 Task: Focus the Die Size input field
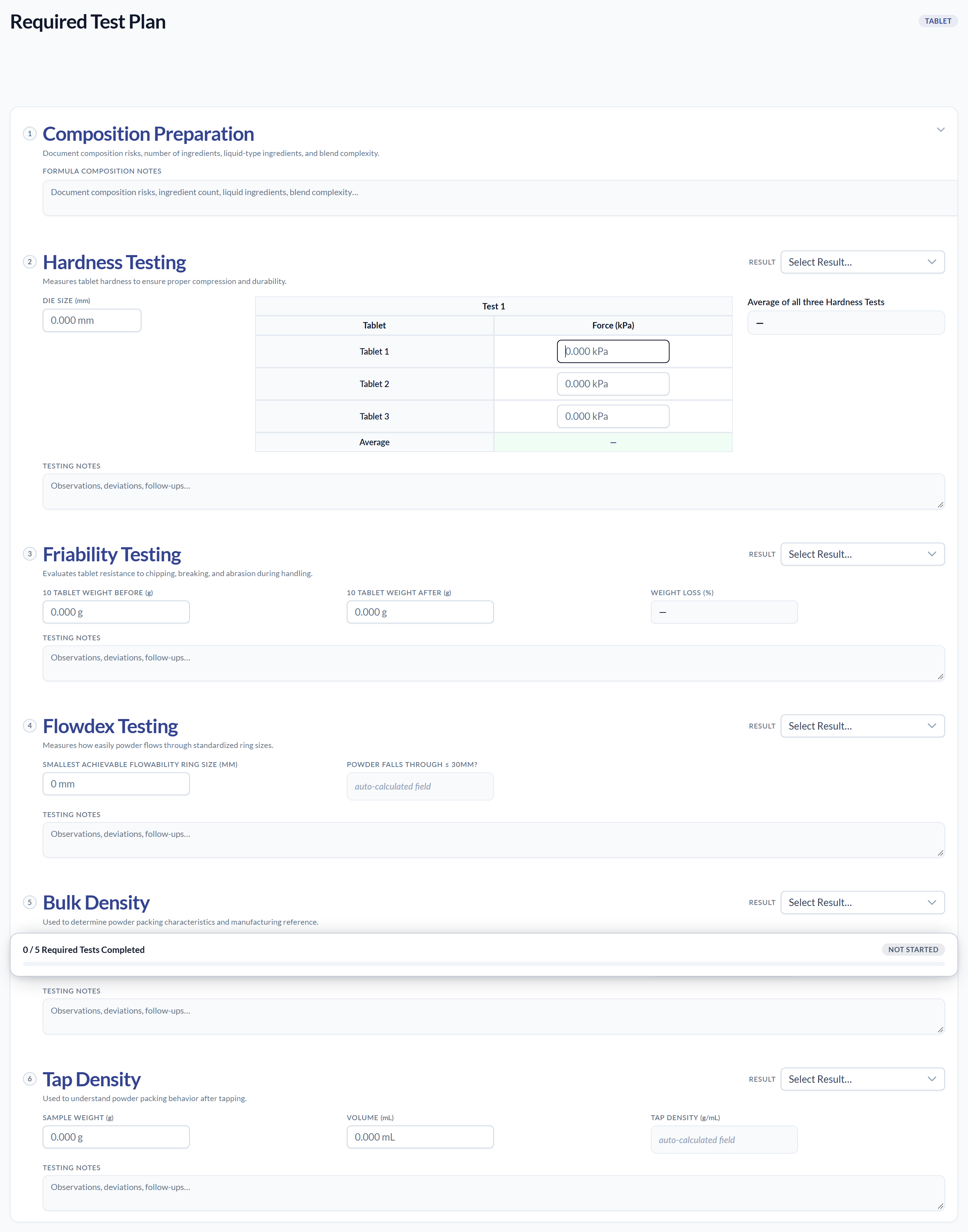pos(92,320)
